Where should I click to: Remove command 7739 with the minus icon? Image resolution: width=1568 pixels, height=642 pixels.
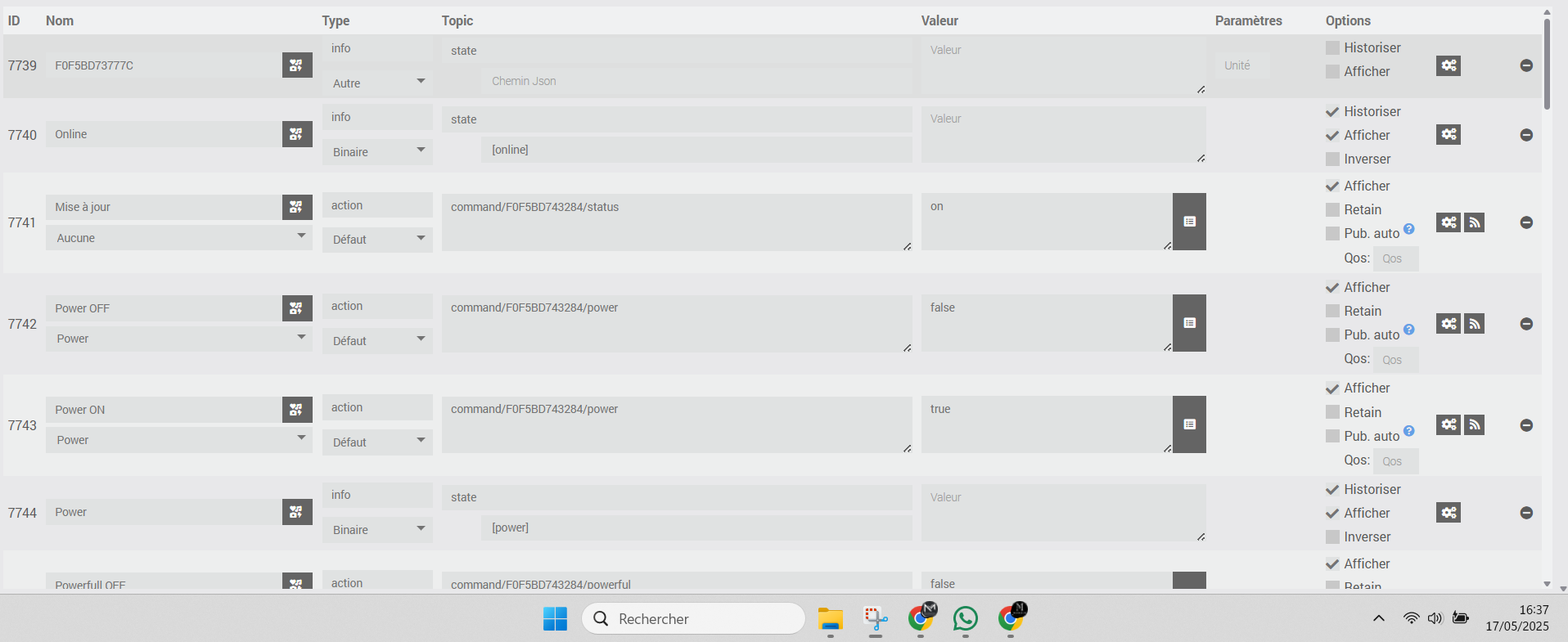click(x=1526, y=65)
